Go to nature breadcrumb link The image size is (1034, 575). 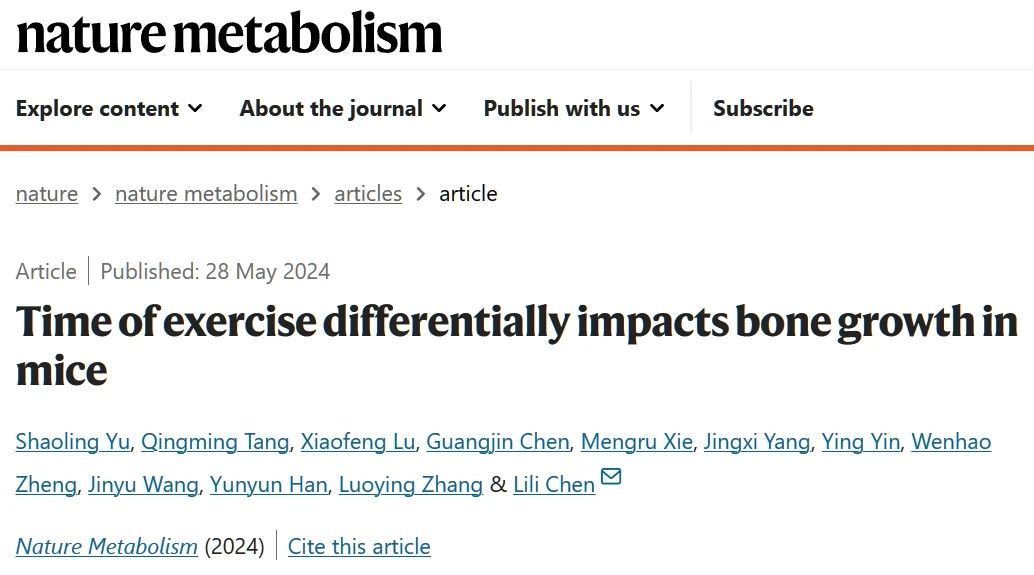tap(47, 194)
